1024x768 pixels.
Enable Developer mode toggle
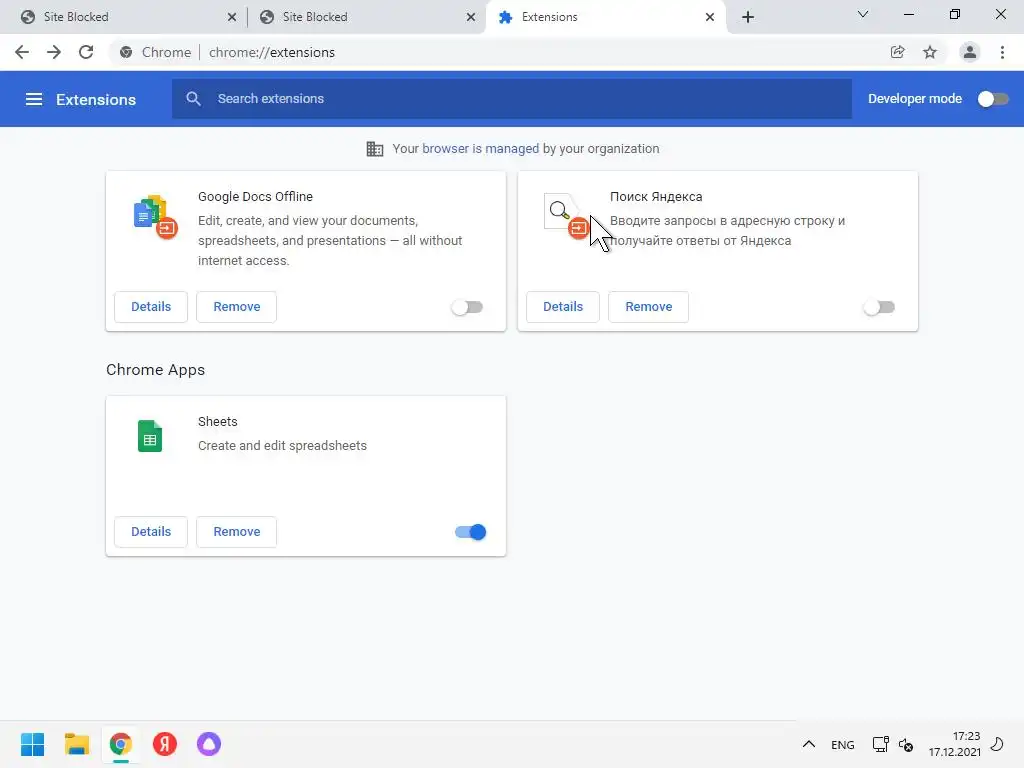click(x=993, y=99)
